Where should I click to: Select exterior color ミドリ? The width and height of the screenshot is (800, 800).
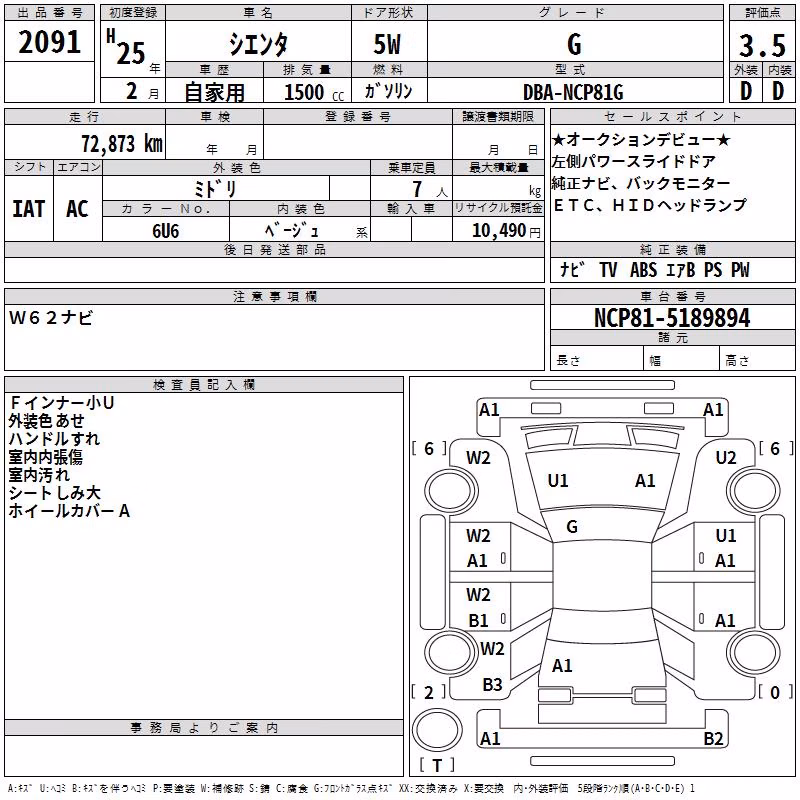click(215, 189)
